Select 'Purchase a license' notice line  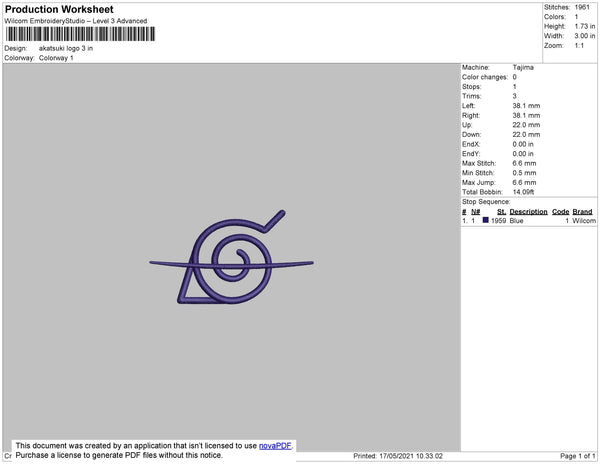tap(119, 455)
